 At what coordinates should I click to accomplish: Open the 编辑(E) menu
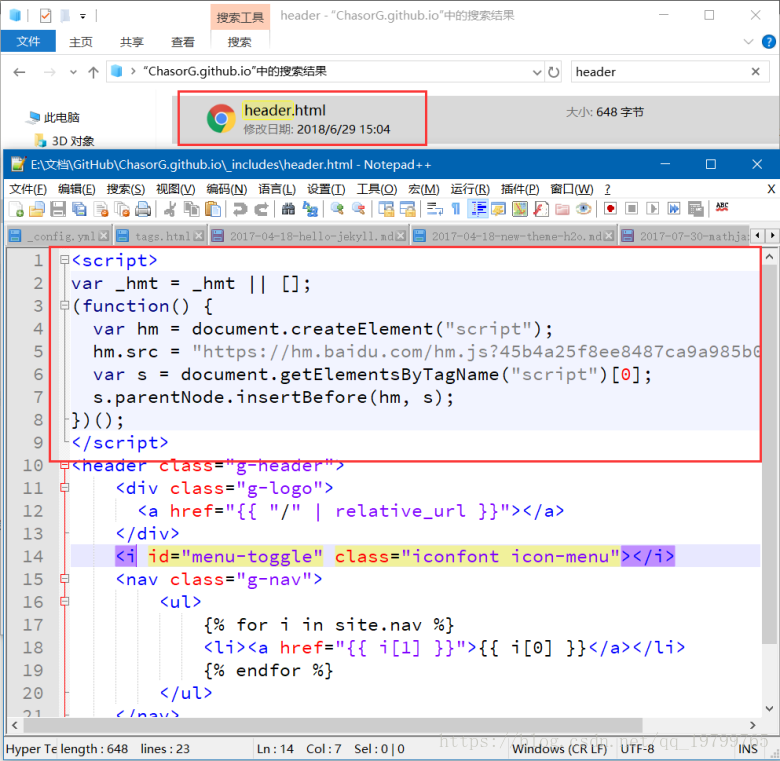pyautogui.click(x=77, y=190)
